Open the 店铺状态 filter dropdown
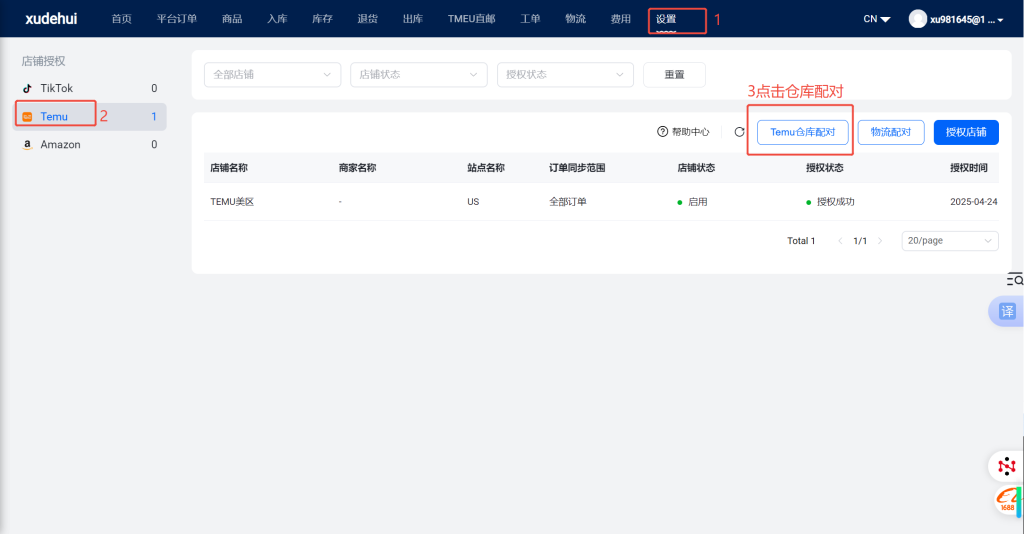The image size is (1024, 534). coord(418,75)
